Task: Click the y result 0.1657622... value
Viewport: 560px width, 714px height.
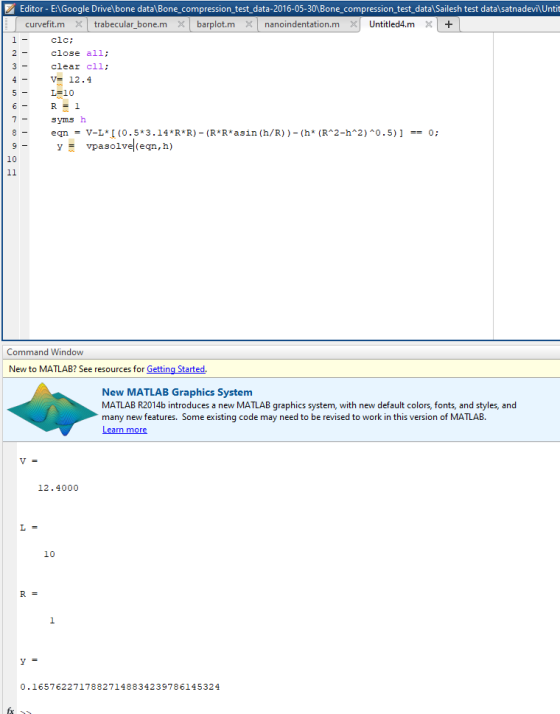Action: [120, 687]
